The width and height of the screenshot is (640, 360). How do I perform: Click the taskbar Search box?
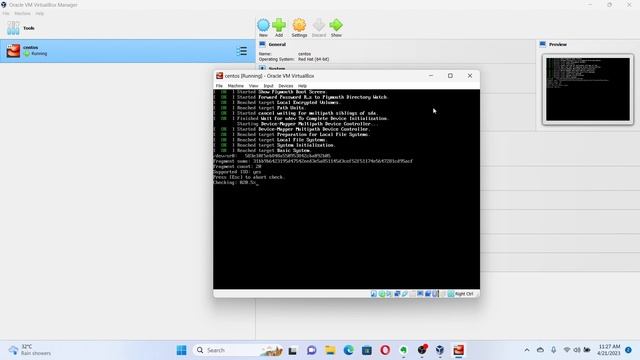[239, 350]
